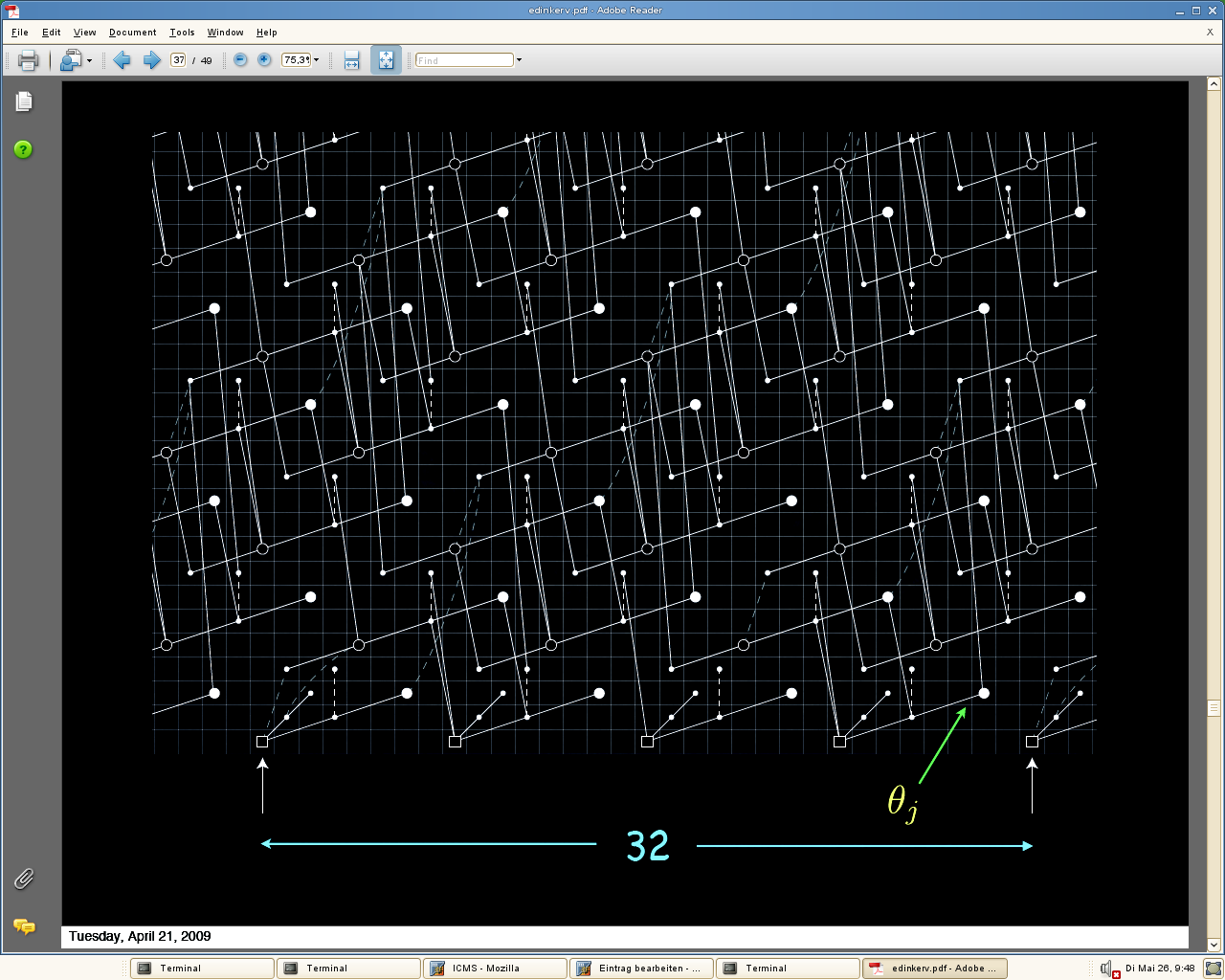1225x980 pixels.
Task: Open the Pages panel in sidebar
Action: tap(24, 101)
